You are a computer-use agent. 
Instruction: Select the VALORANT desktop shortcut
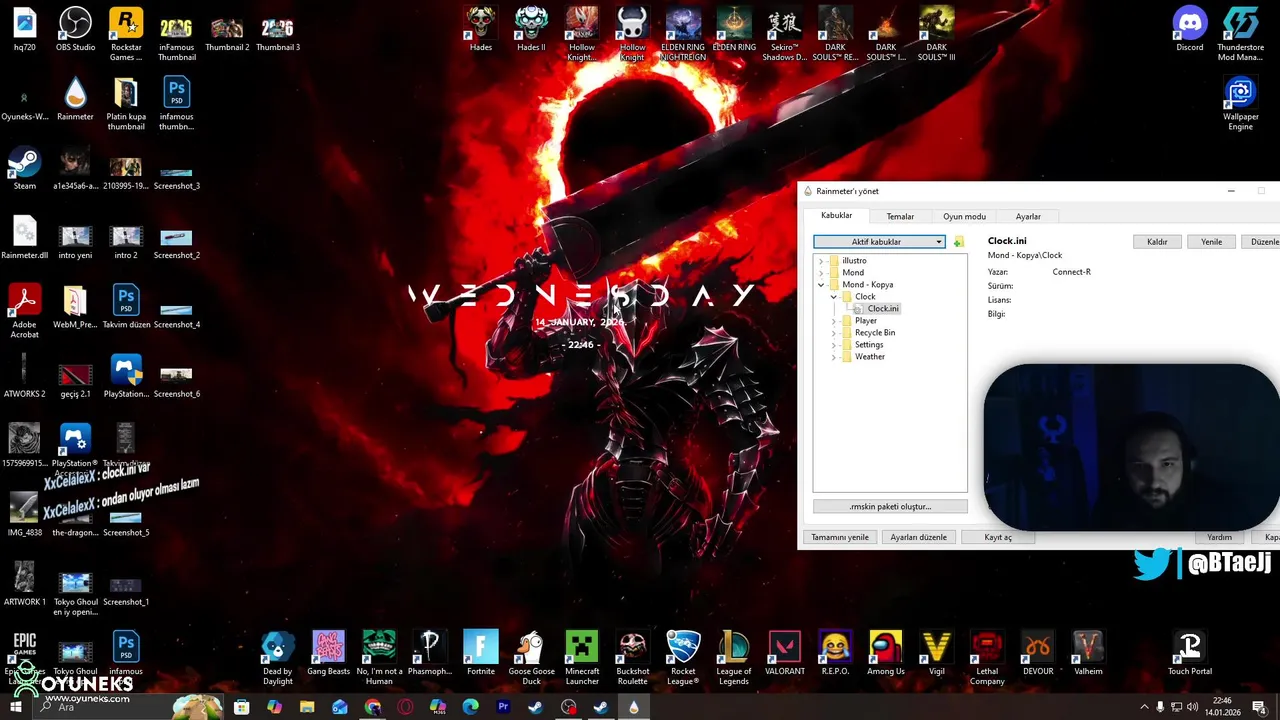tap(785, 653)
